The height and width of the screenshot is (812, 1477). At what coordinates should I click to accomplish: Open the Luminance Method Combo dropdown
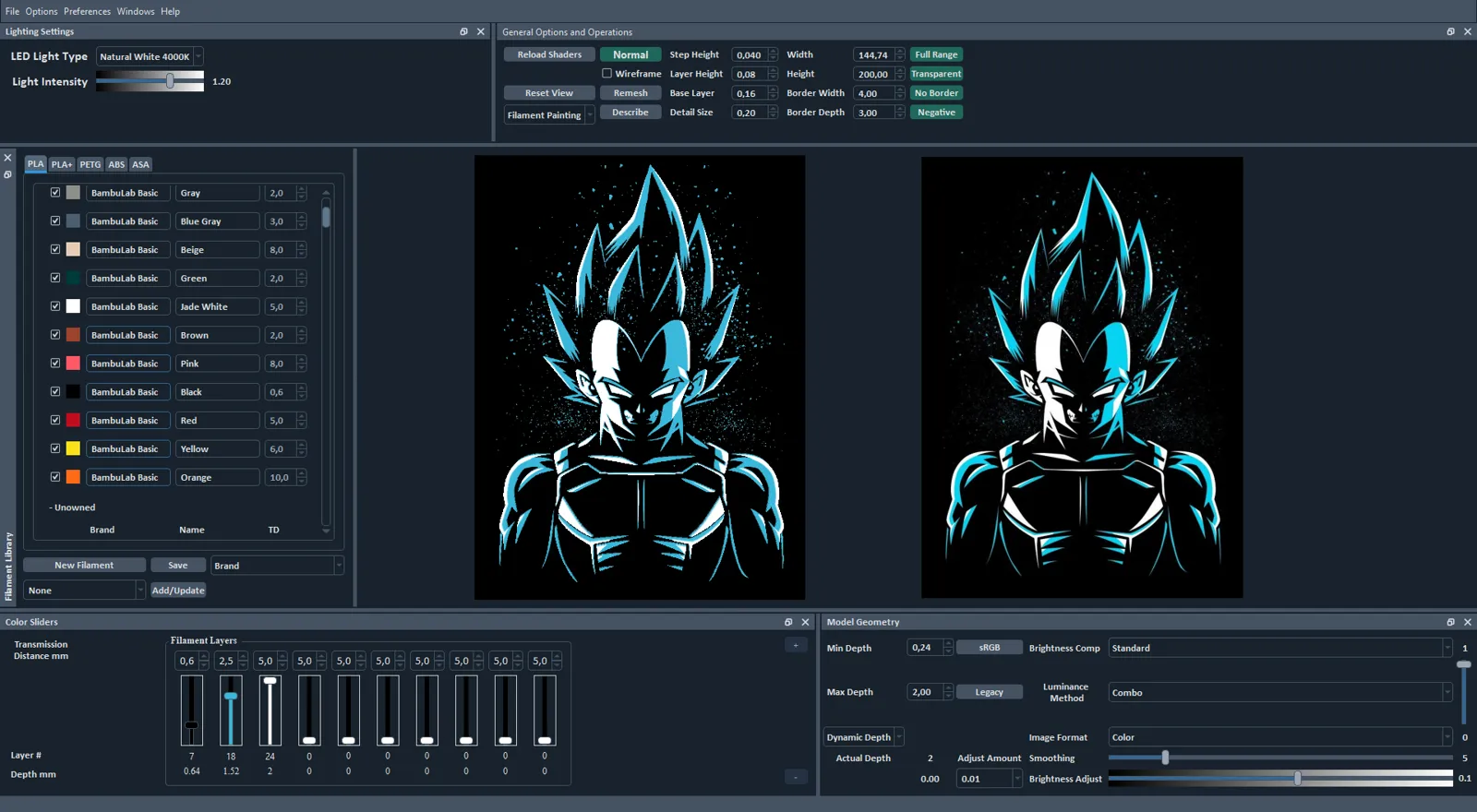point(1280,693)
